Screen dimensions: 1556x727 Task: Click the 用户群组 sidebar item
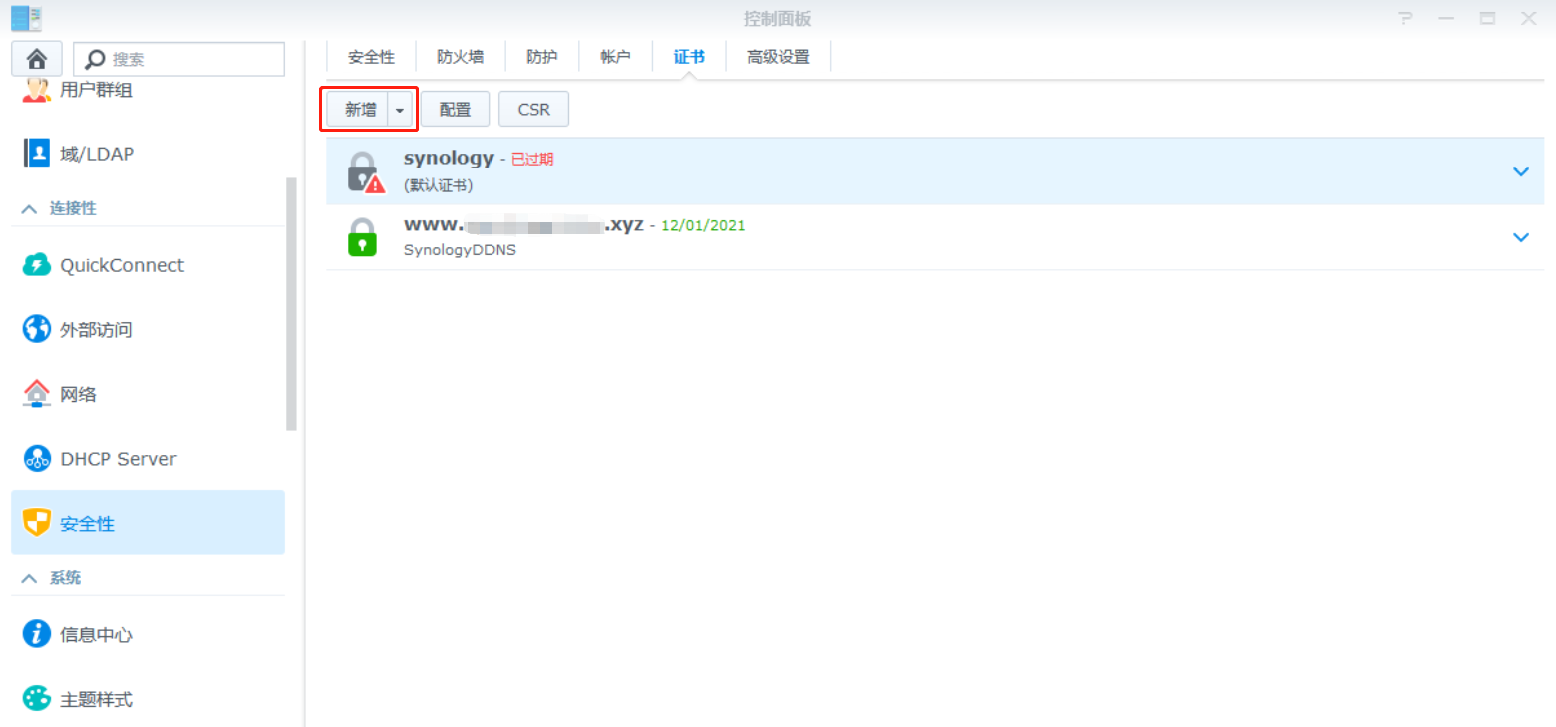click(148, 90)
